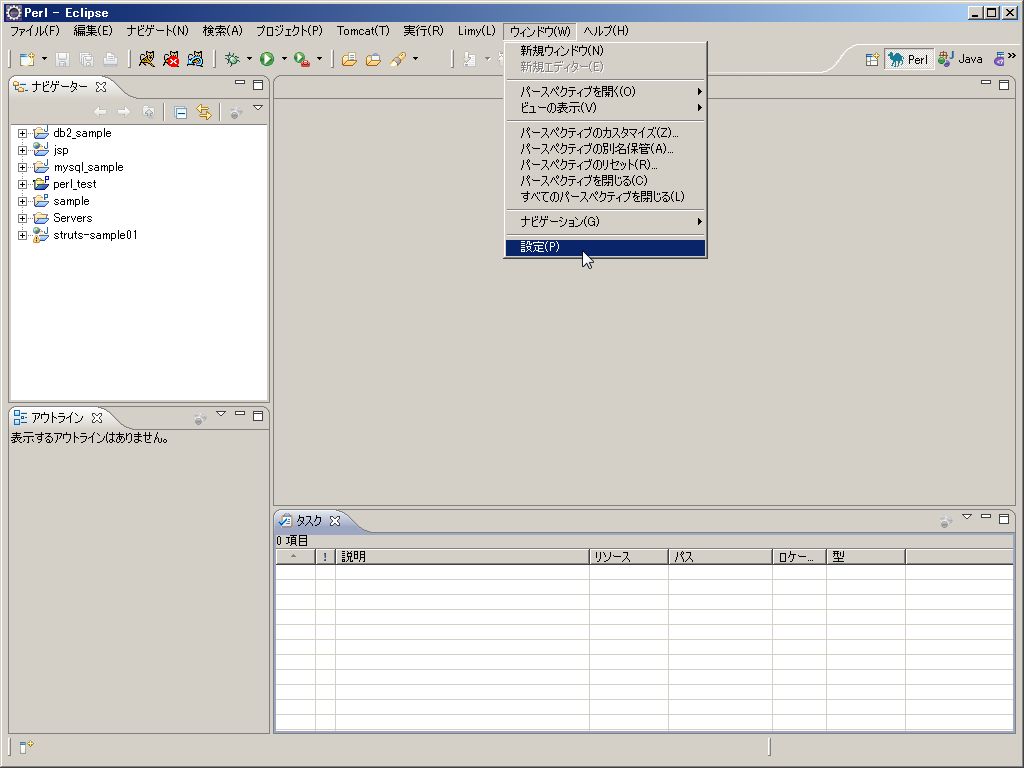1024x768 pixels.
Task: Sort tasks by the 説明 column header
Action: coord(462,557)
